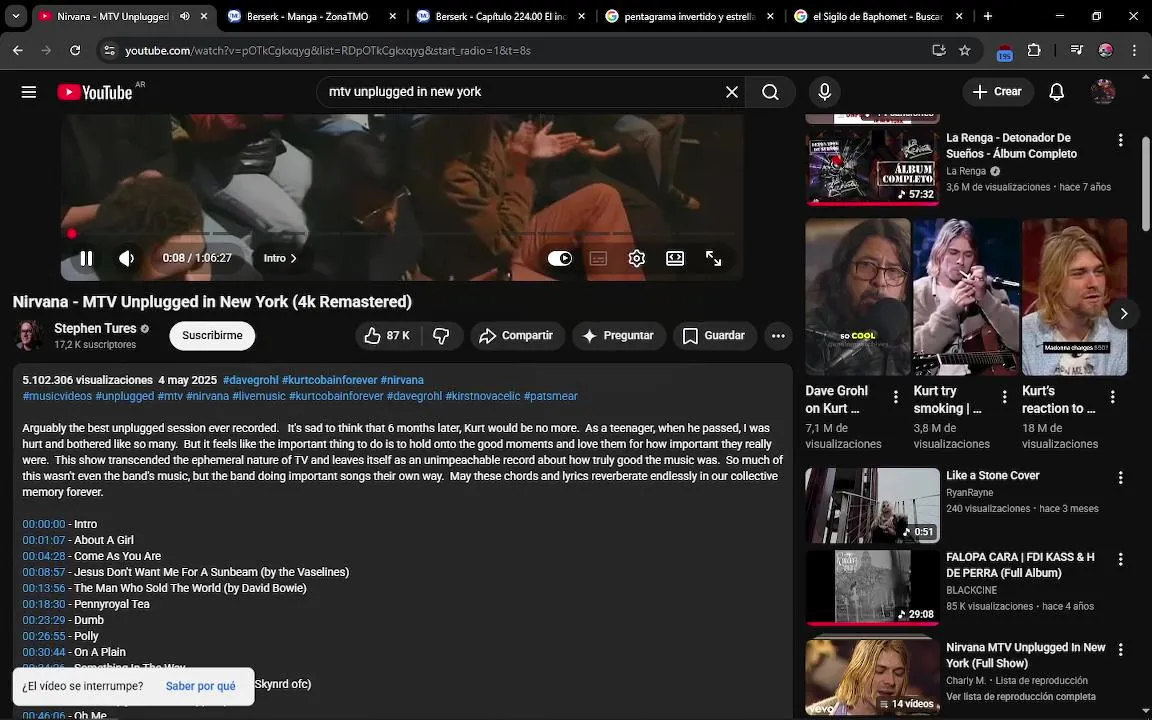Bookmark this page with the star
Image resolution: width=1152 pixels, height=720 pixels.
point(965,51)
